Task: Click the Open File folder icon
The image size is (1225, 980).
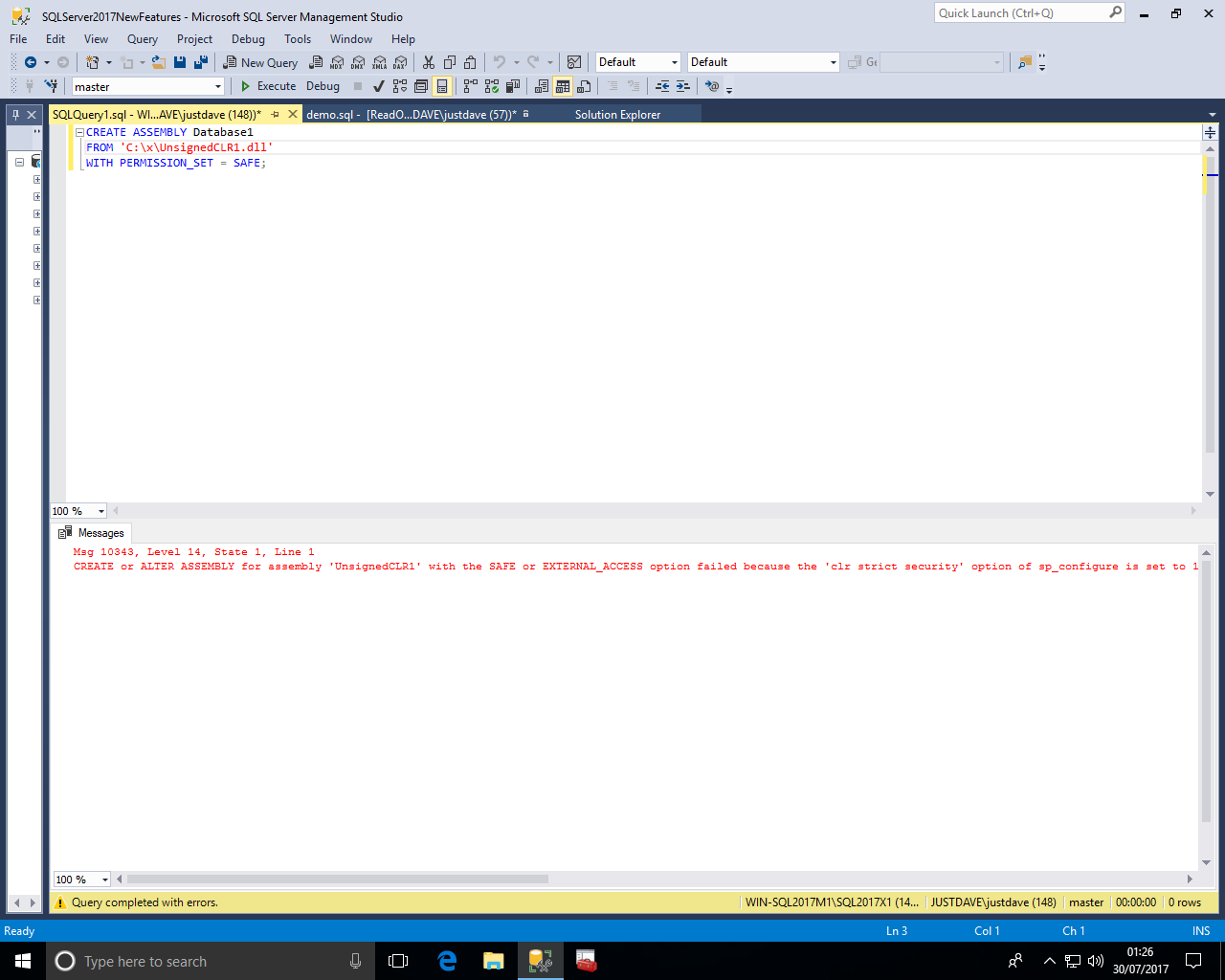Action: point(159,62)
